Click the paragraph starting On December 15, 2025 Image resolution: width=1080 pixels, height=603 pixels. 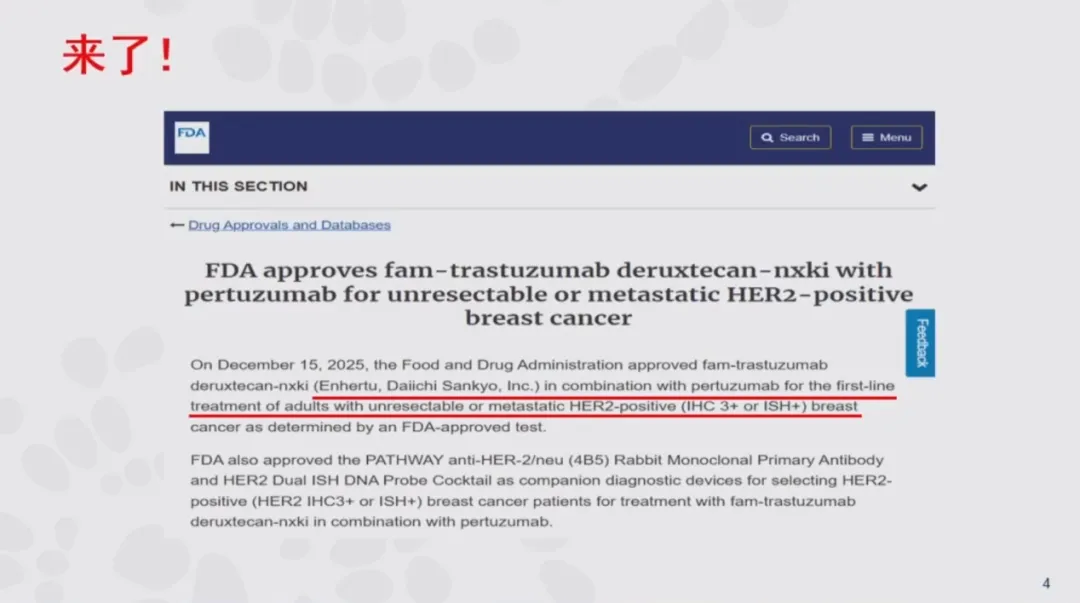coord(543,396)
